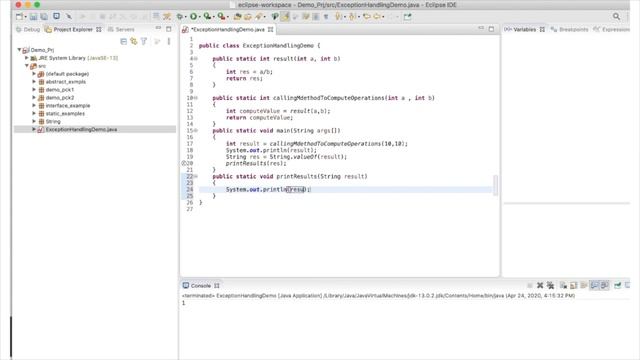Click the green Run button in toolbar
This screenshot has height=360, width=640.
(x=193, y=16)
